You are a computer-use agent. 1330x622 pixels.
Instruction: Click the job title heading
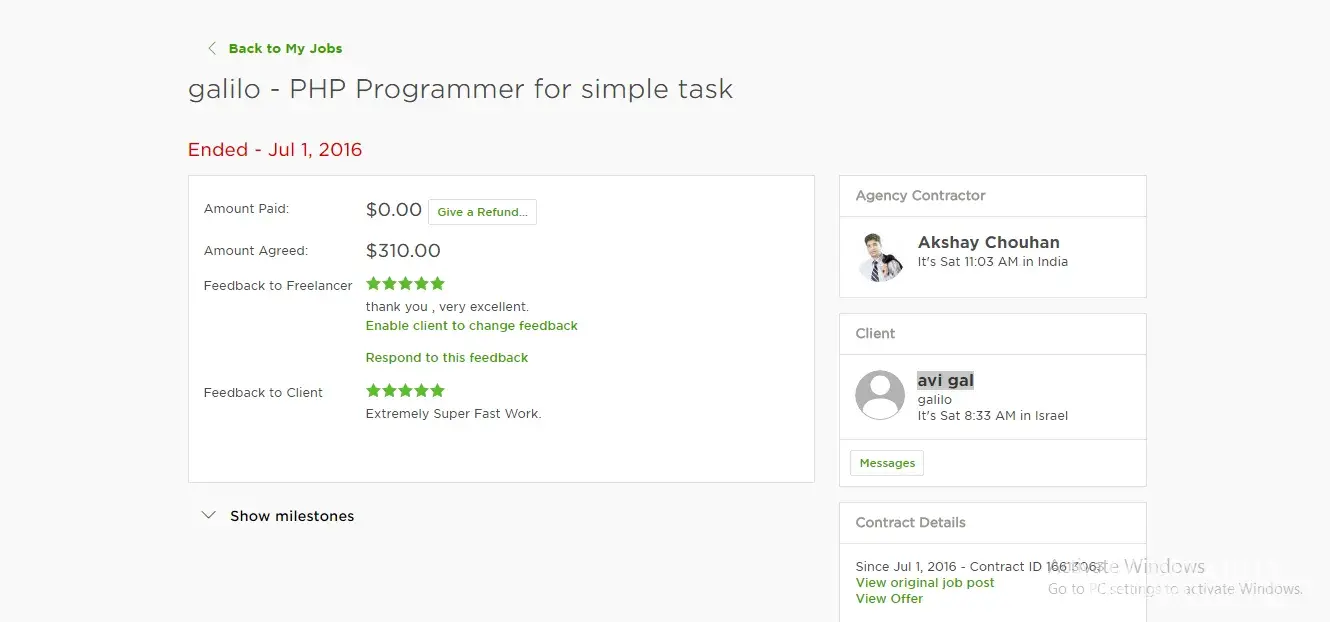[x=460, y=89]
